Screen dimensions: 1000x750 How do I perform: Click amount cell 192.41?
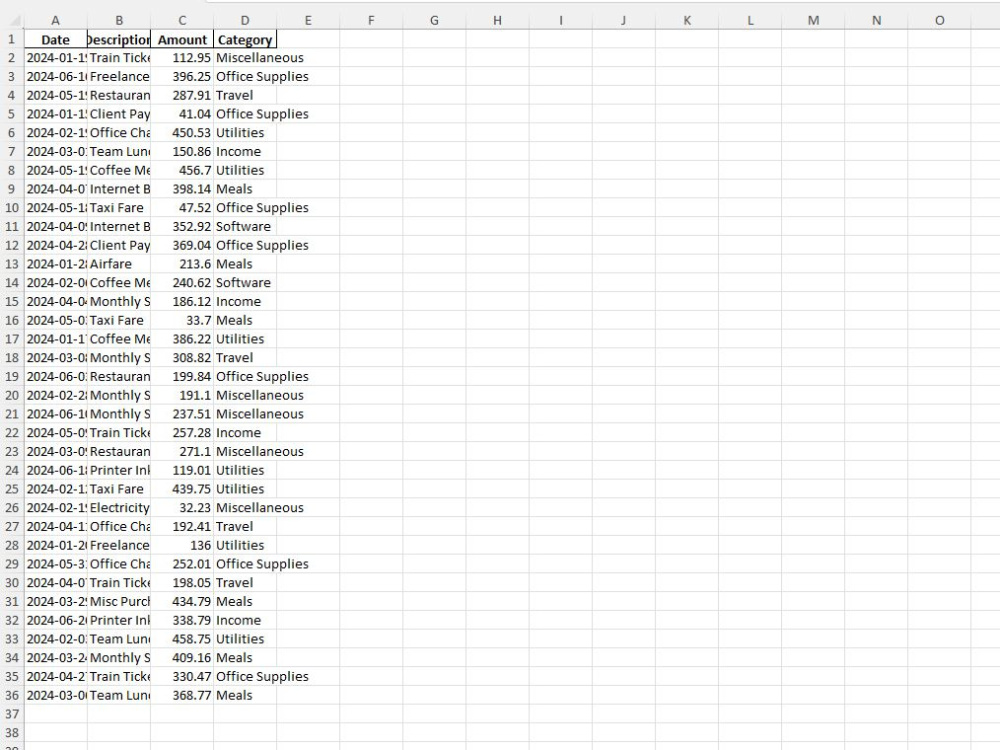coord(182,527)
